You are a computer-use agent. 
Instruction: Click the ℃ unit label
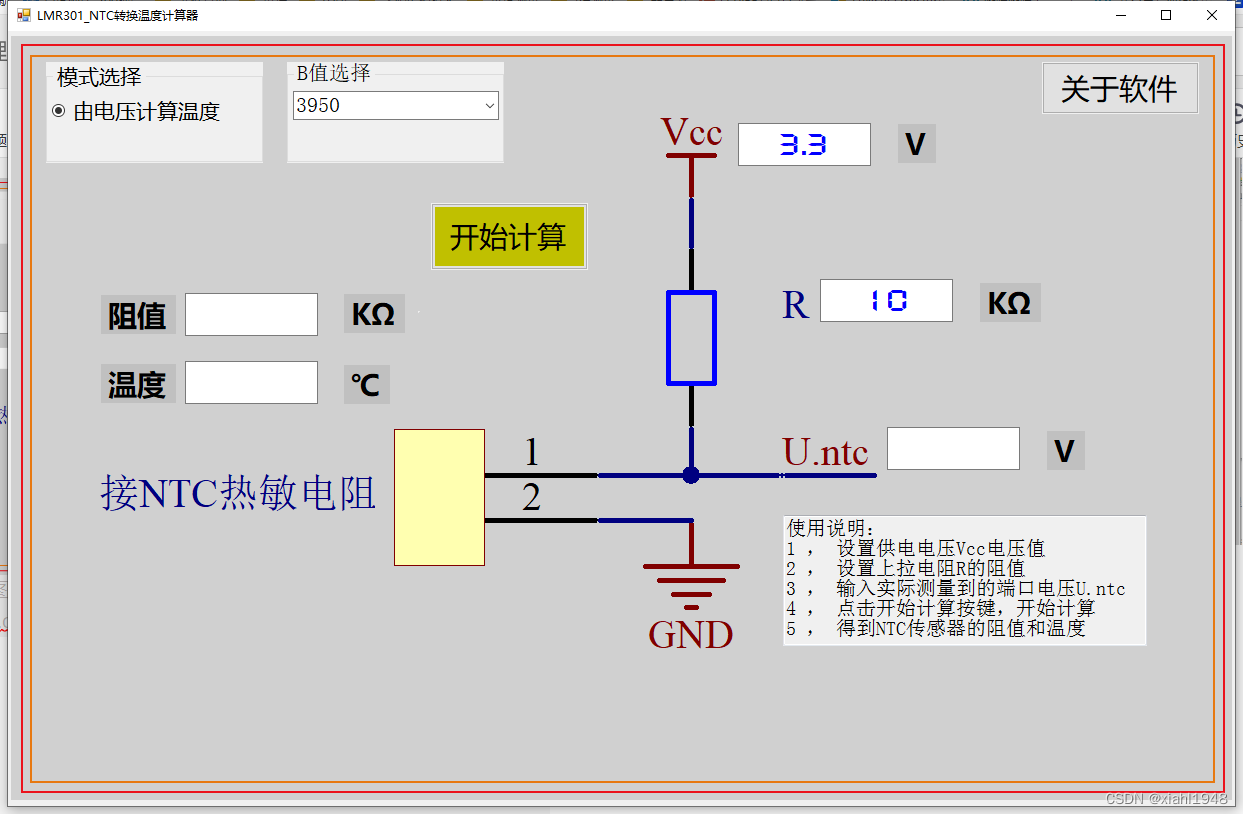(367, 384)
